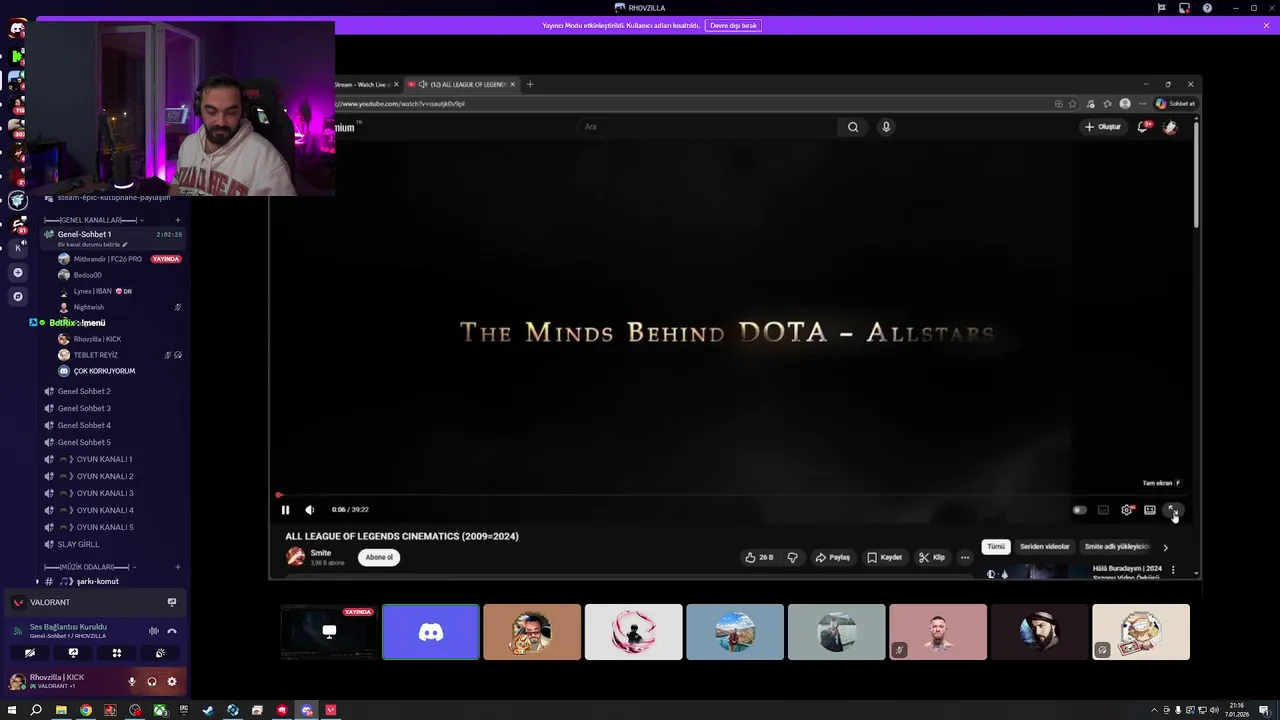Add channel to MÜZİK ODALARI category
This screenshot has height=720, width=1280.
[x=178, y=567]
